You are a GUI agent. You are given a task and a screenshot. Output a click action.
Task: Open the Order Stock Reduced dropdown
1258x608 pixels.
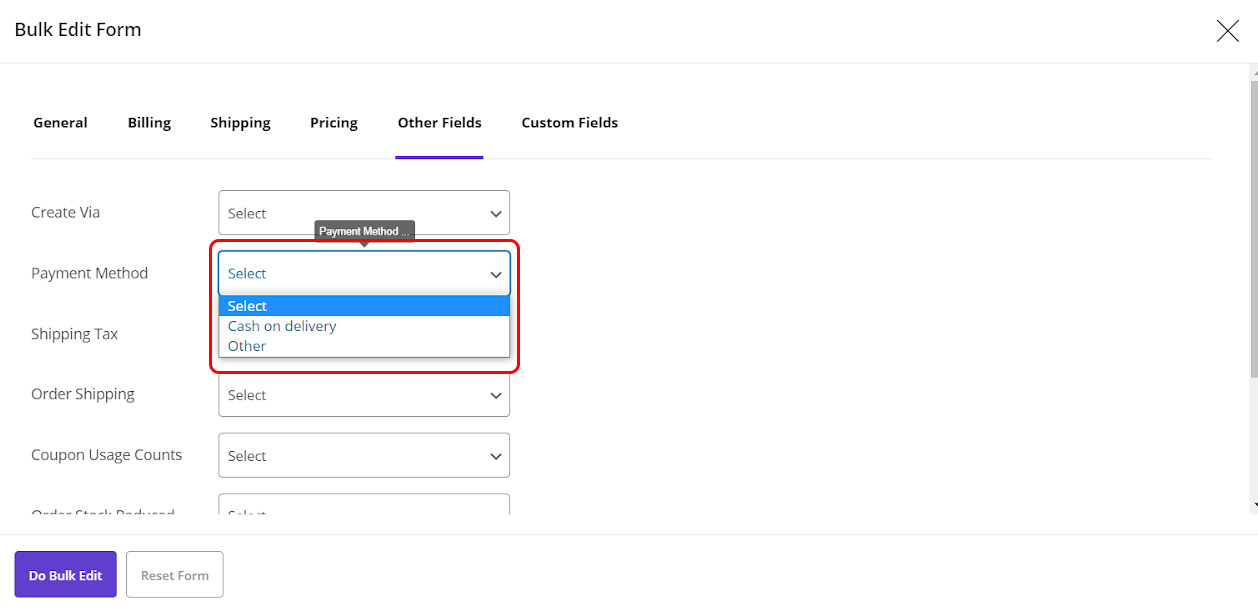point(364,506)
